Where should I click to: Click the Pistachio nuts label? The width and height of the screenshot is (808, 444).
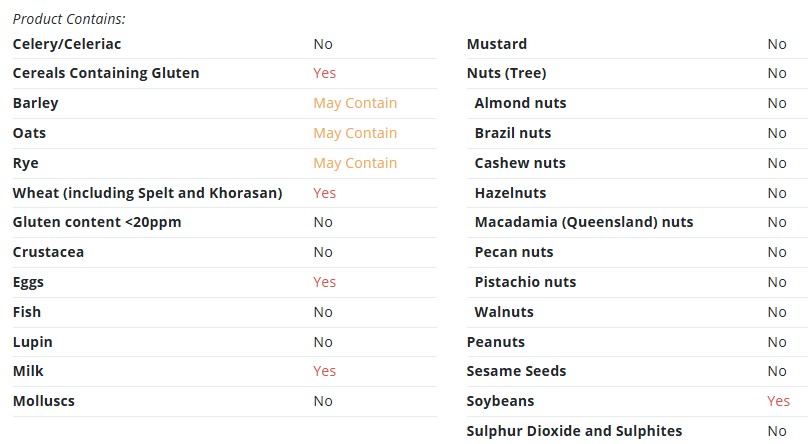point(525,282)
